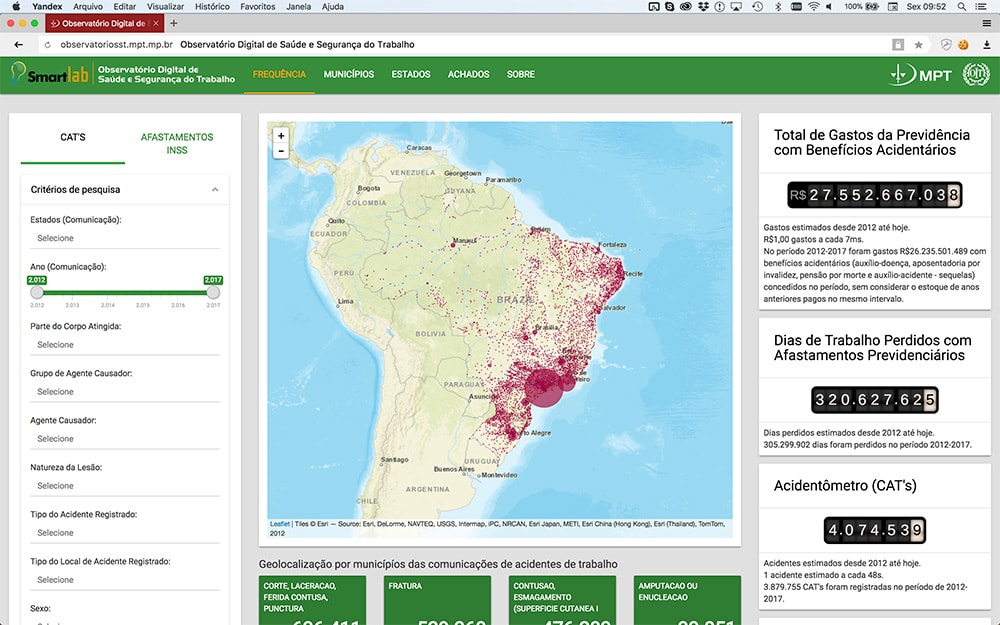Viewport: 1000px width, 625px height.
Task: Click the Total de Gastos R$ counter
Action: click(874, 195)
